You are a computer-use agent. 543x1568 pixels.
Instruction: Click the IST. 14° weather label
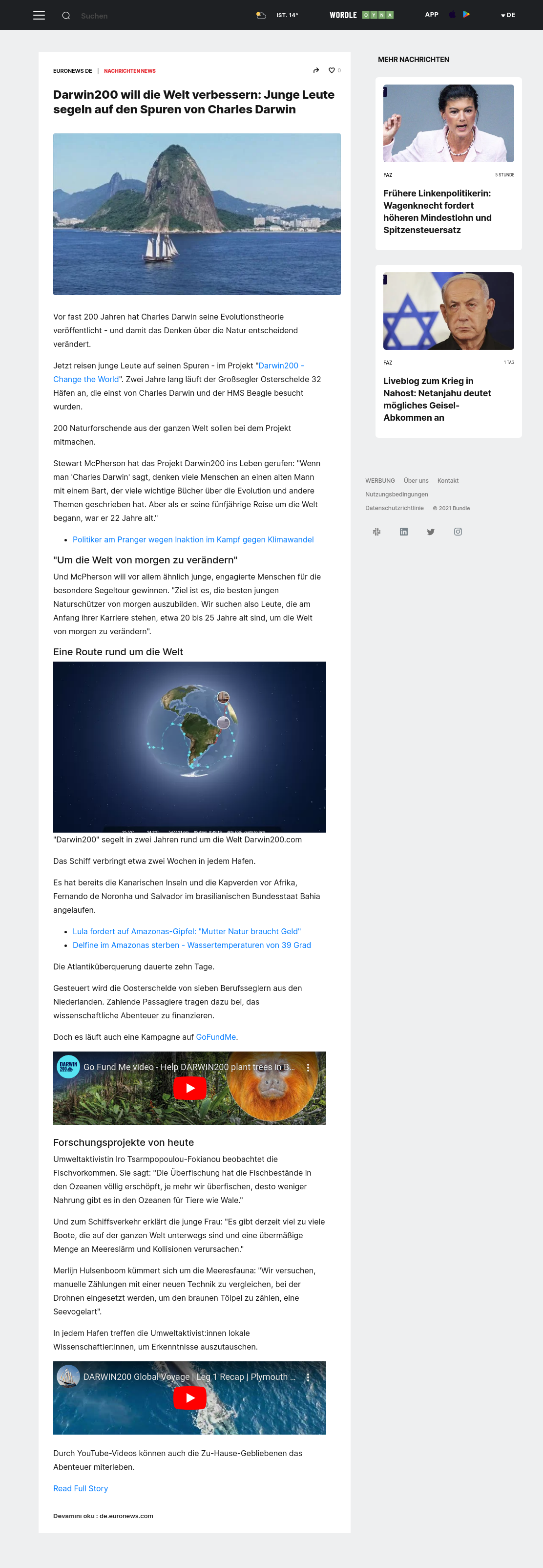[x=287, y=15]
